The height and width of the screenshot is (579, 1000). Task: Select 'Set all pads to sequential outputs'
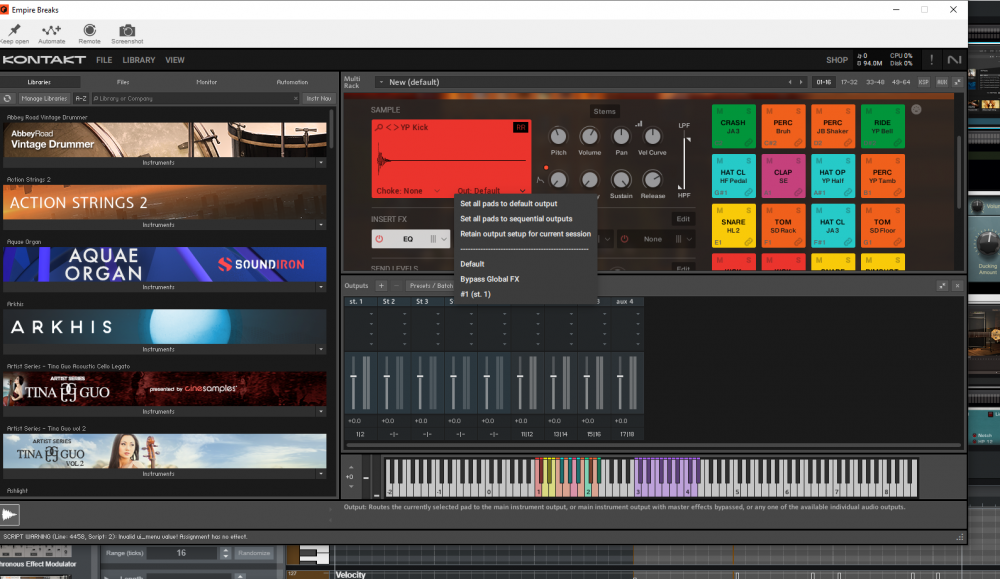click(516, 219)
